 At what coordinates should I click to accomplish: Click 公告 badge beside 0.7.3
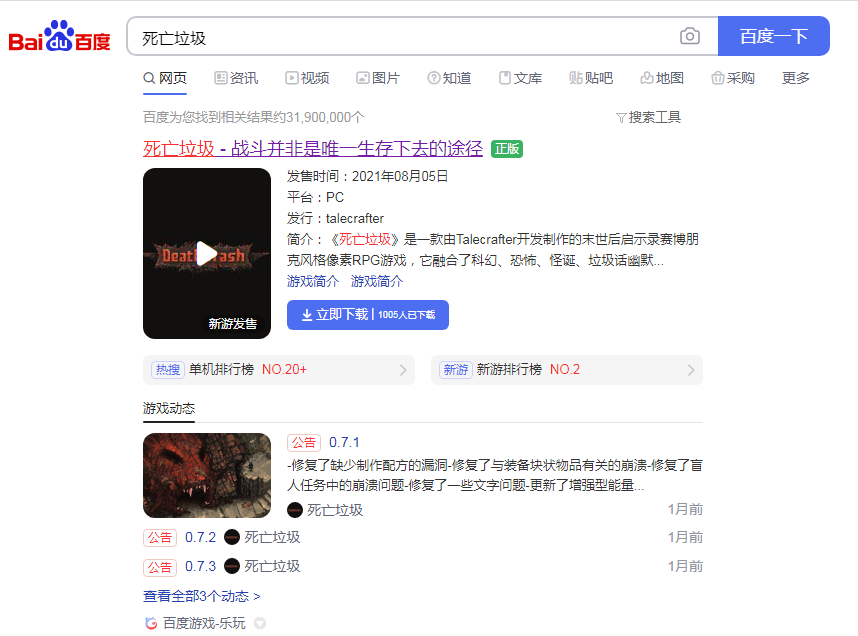[x=160, y=567]
